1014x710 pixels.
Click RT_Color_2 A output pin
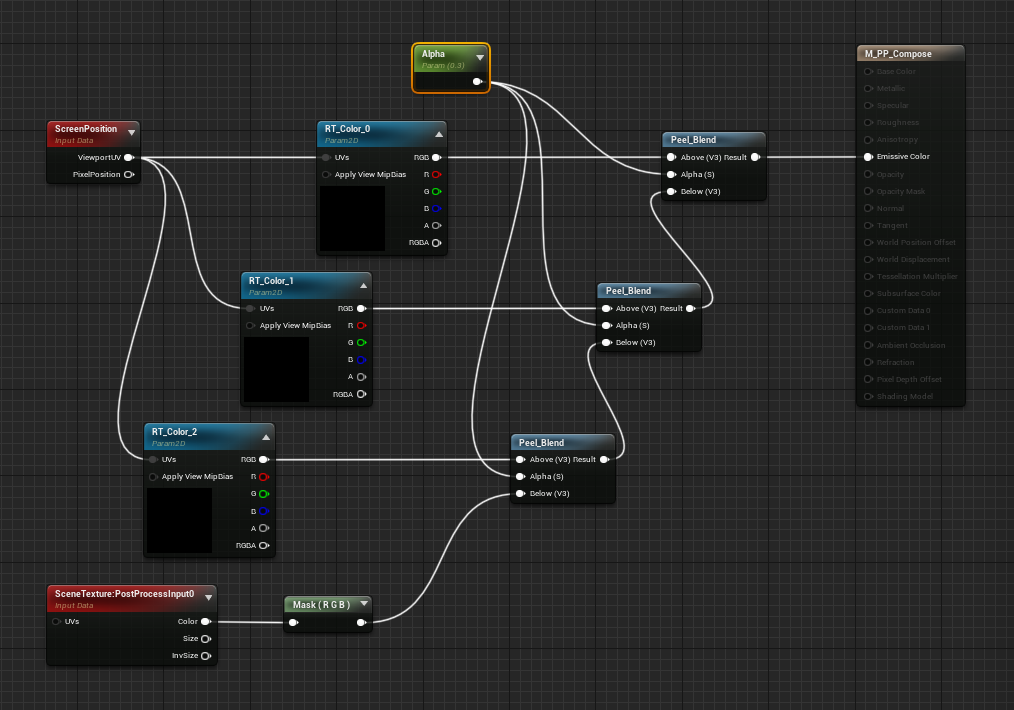tap(264, 528)
